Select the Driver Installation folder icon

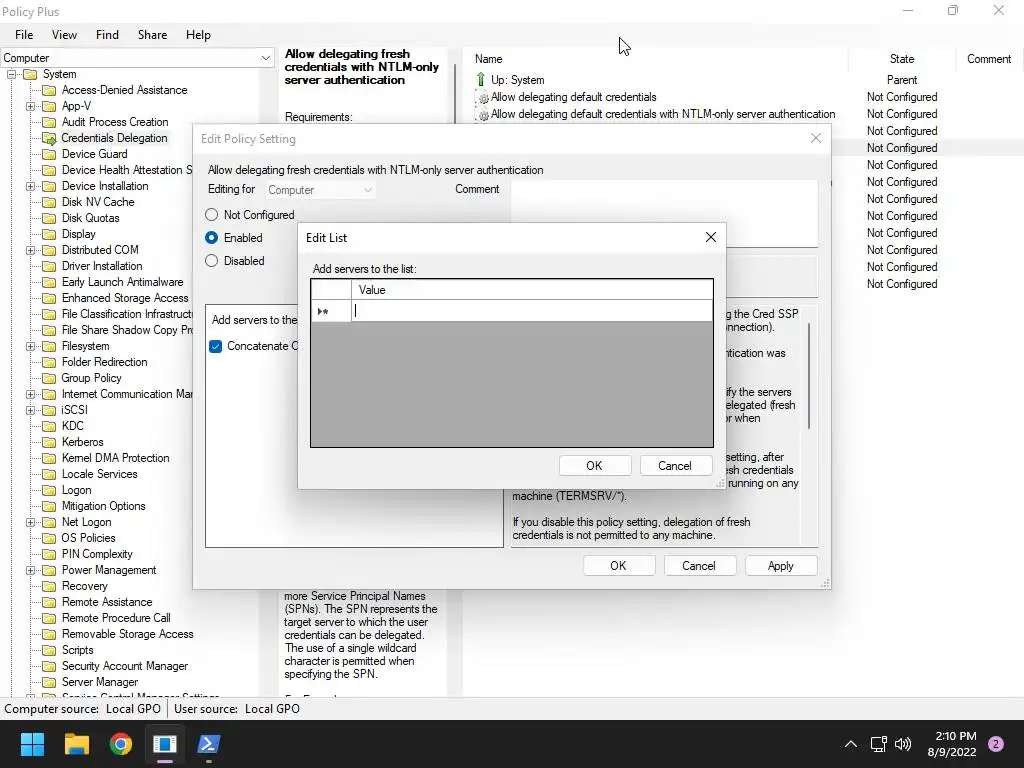tap(49, 266)
